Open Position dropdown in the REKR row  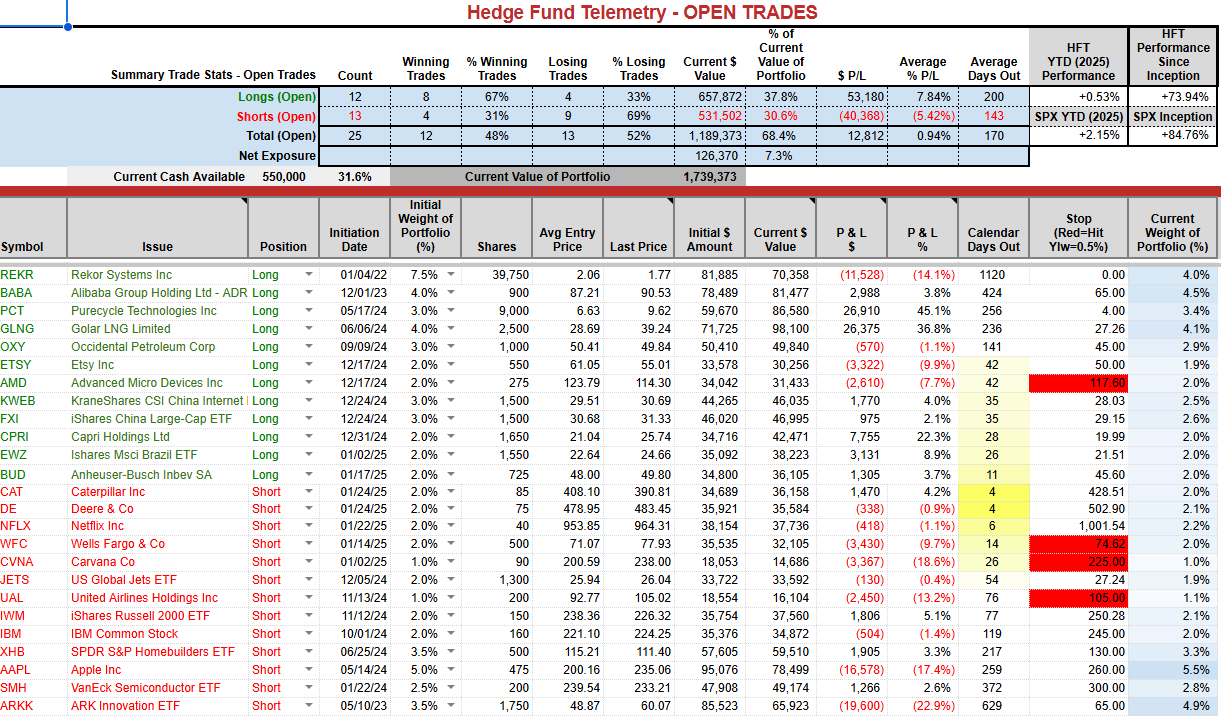(x=309, y=275)
